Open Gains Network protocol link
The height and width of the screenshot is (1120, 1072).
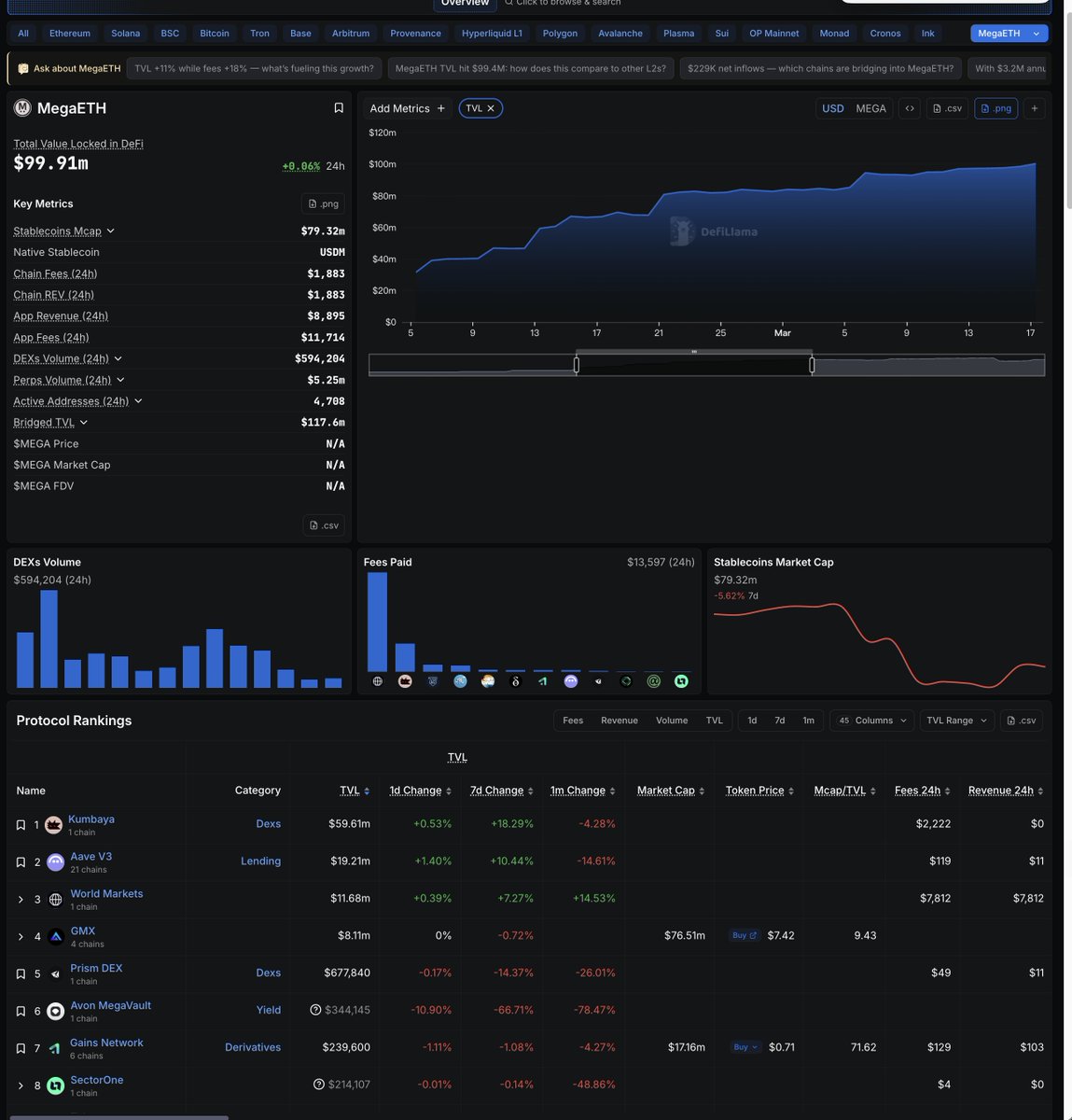[106, 1043]
